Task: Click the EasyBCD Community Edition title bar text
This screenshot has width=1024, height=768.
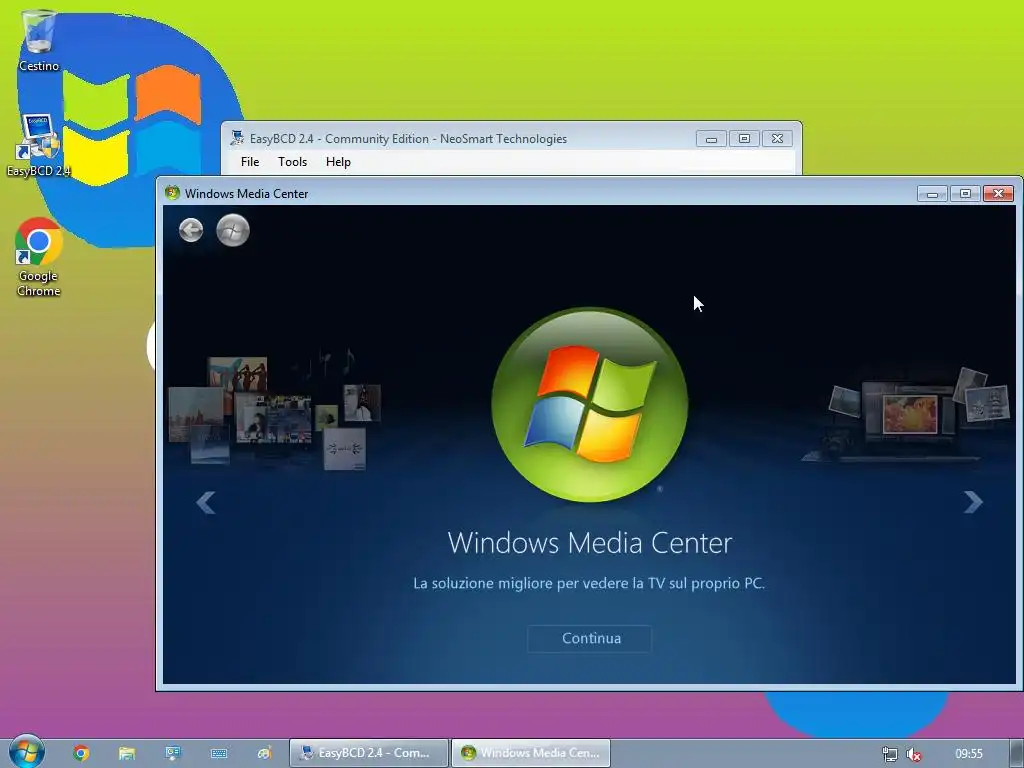Action: (x=408, y=138)
